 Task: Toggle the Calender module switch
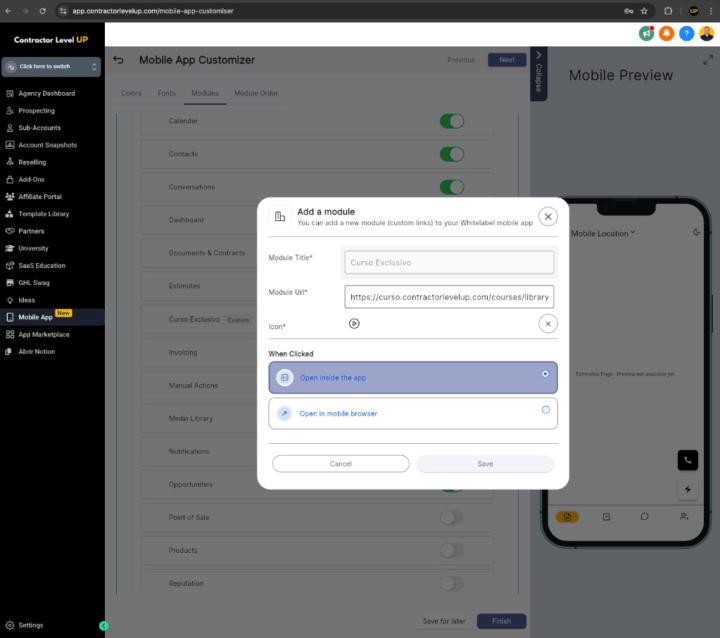point(452,121)
